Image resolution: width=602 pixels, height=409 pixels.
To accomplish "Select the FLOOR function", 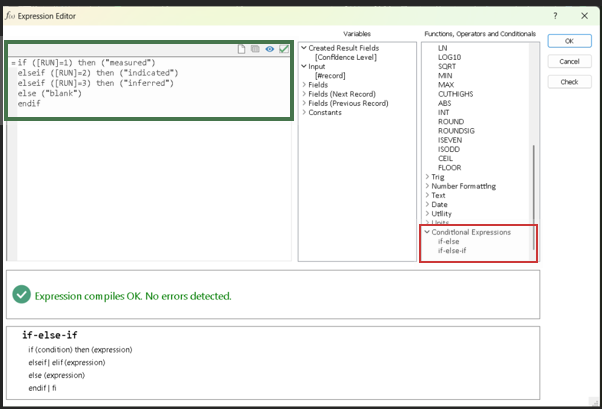I will [450, 168].
